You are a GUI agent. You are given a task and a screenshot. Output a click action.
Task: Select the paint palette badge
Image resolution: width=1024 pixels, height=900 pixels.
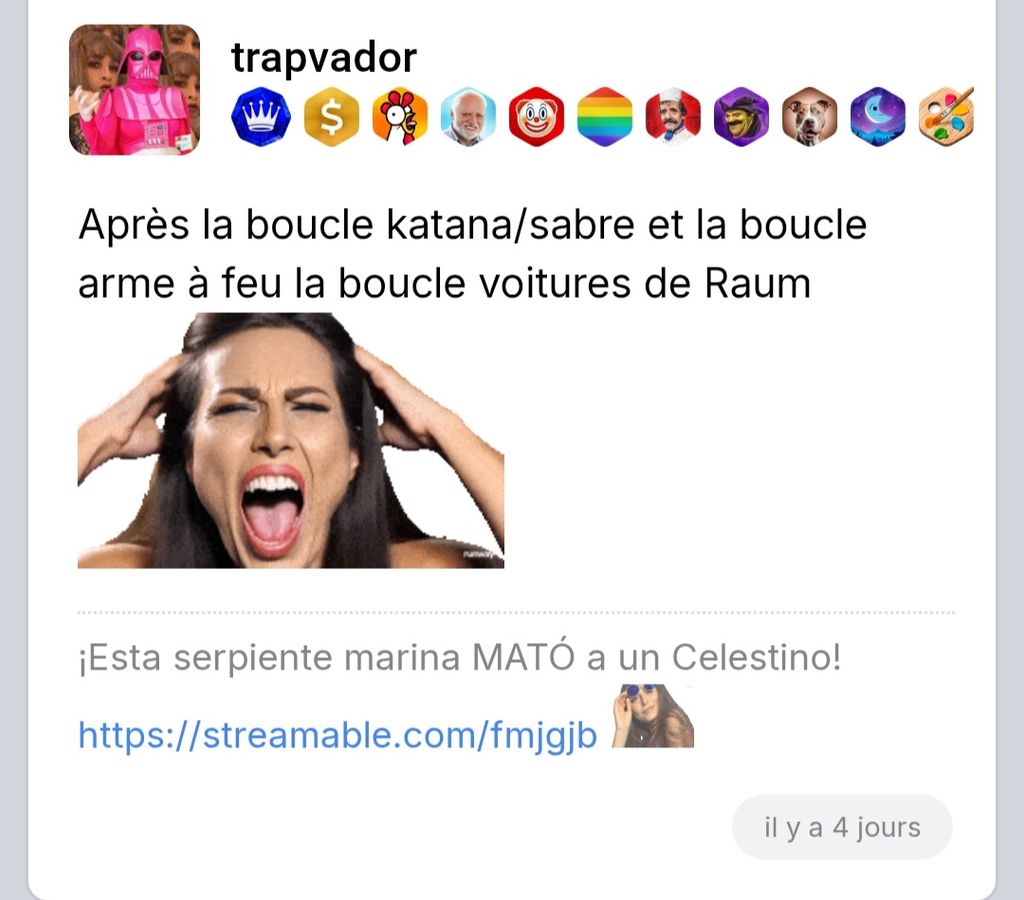click(x=946, y=116)
